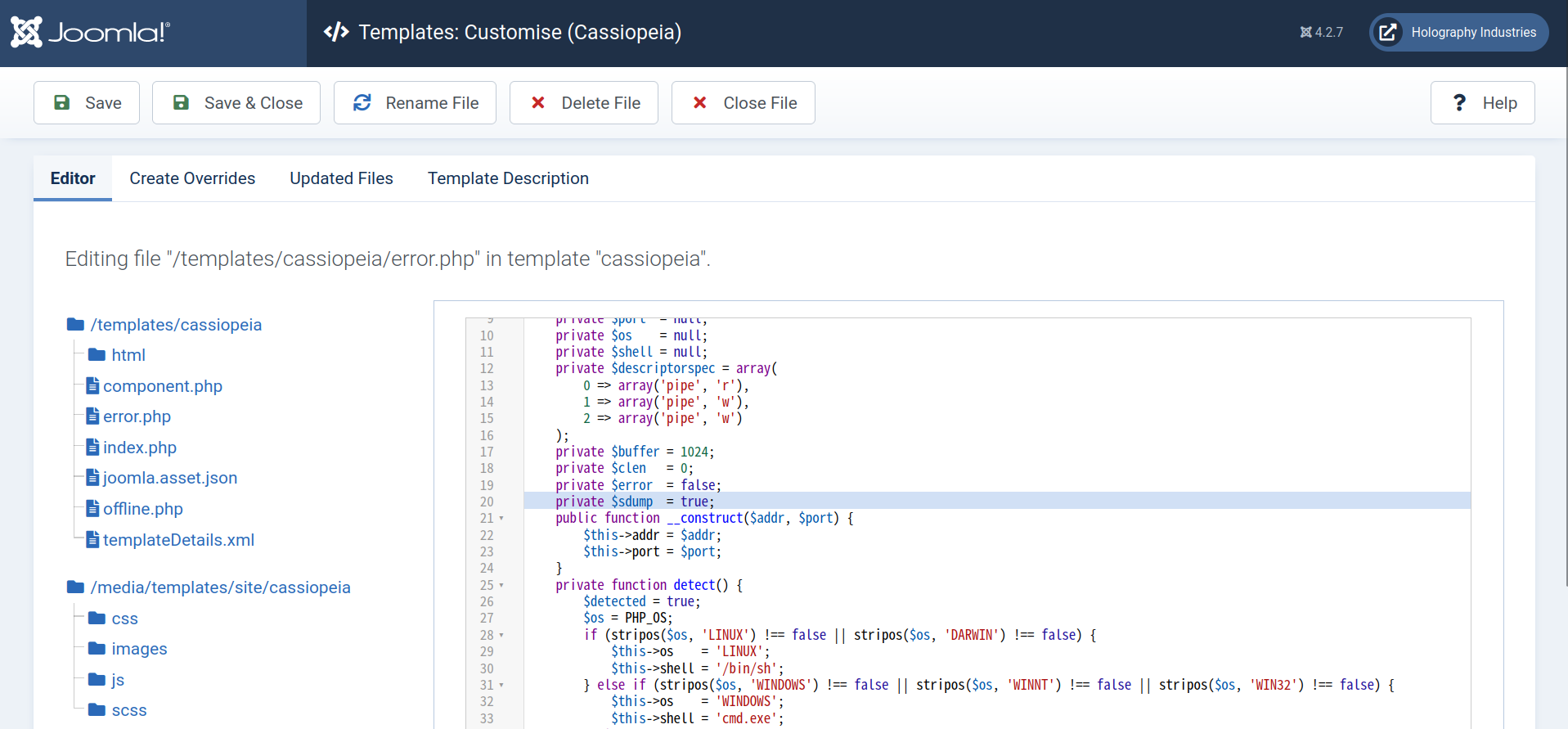Viewport: 1568px width, 729px height.
Task: Open error.php in the file tree
Action: tap(137, 416)
